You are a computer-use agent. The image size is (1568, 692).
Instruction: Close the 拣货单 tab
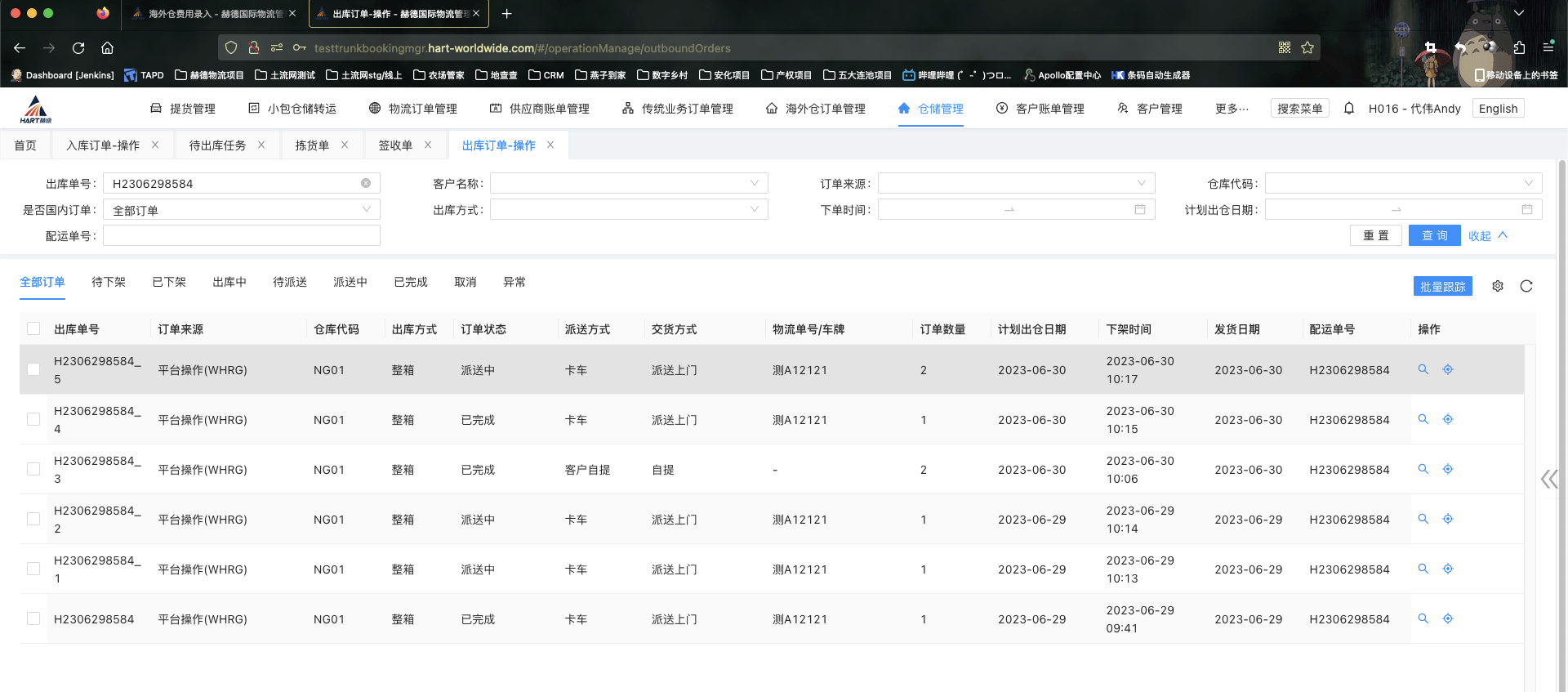click(345, 145)
